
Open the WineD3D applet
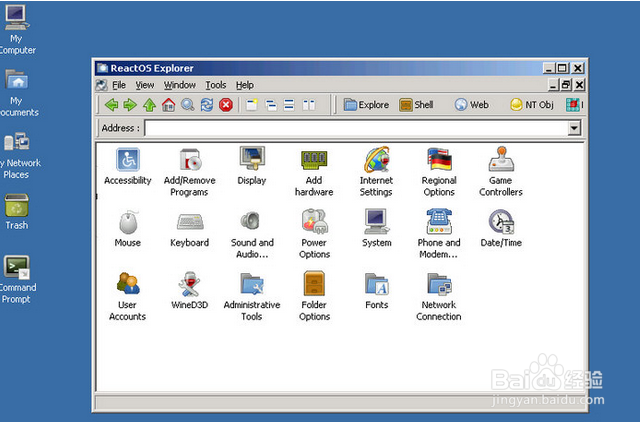[189, 291]
